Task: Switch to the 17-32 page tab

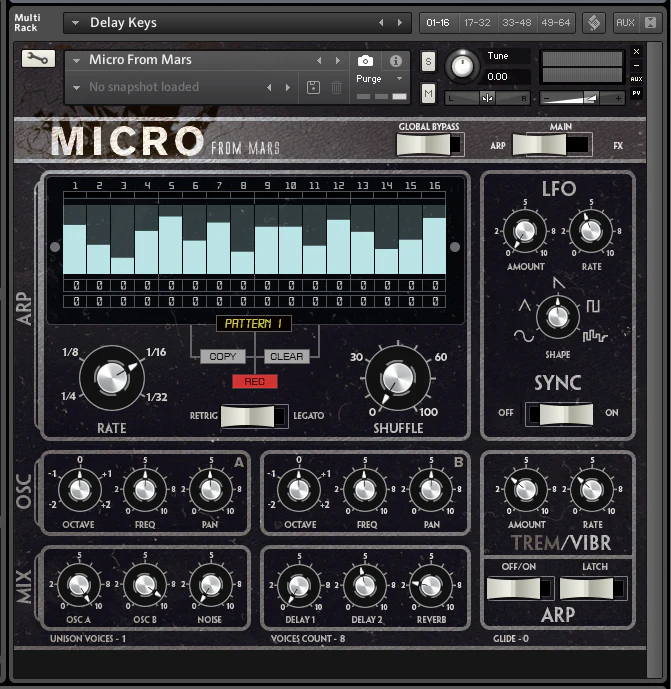Action: pos(477,22)
